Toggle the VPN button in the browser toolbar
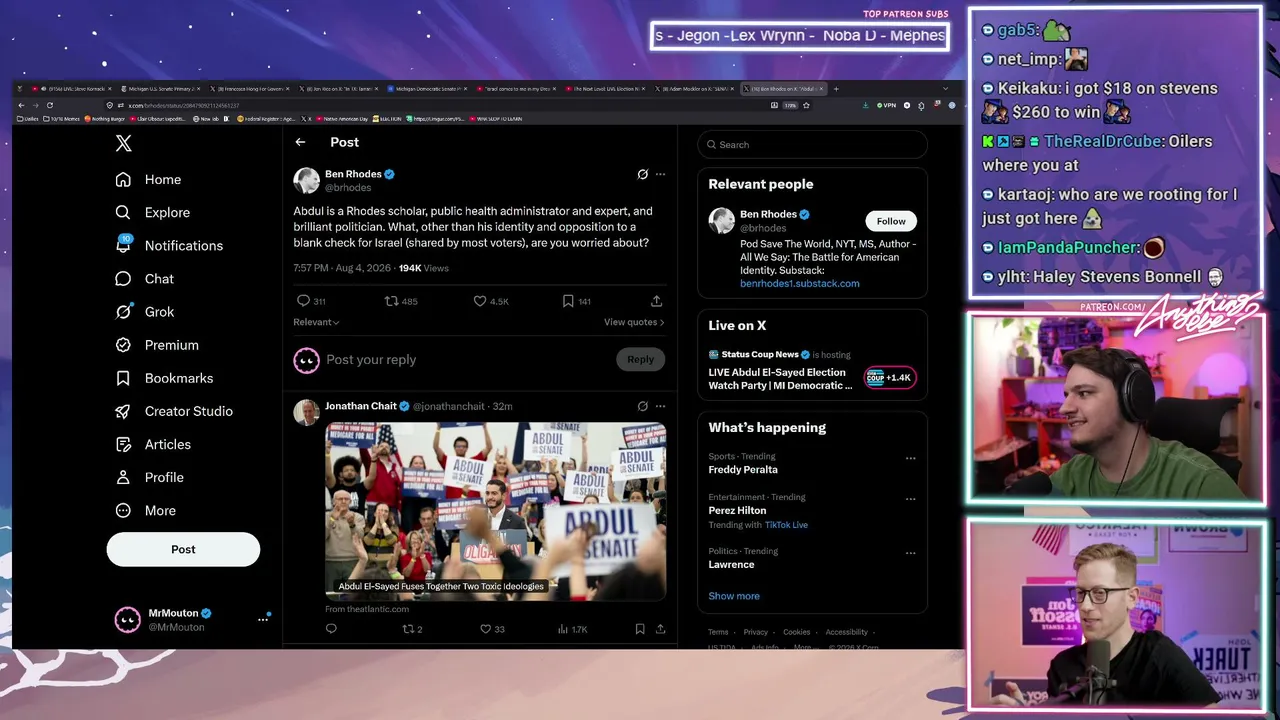This screenshot has width=1280, height=720. [x=886, y=105]
